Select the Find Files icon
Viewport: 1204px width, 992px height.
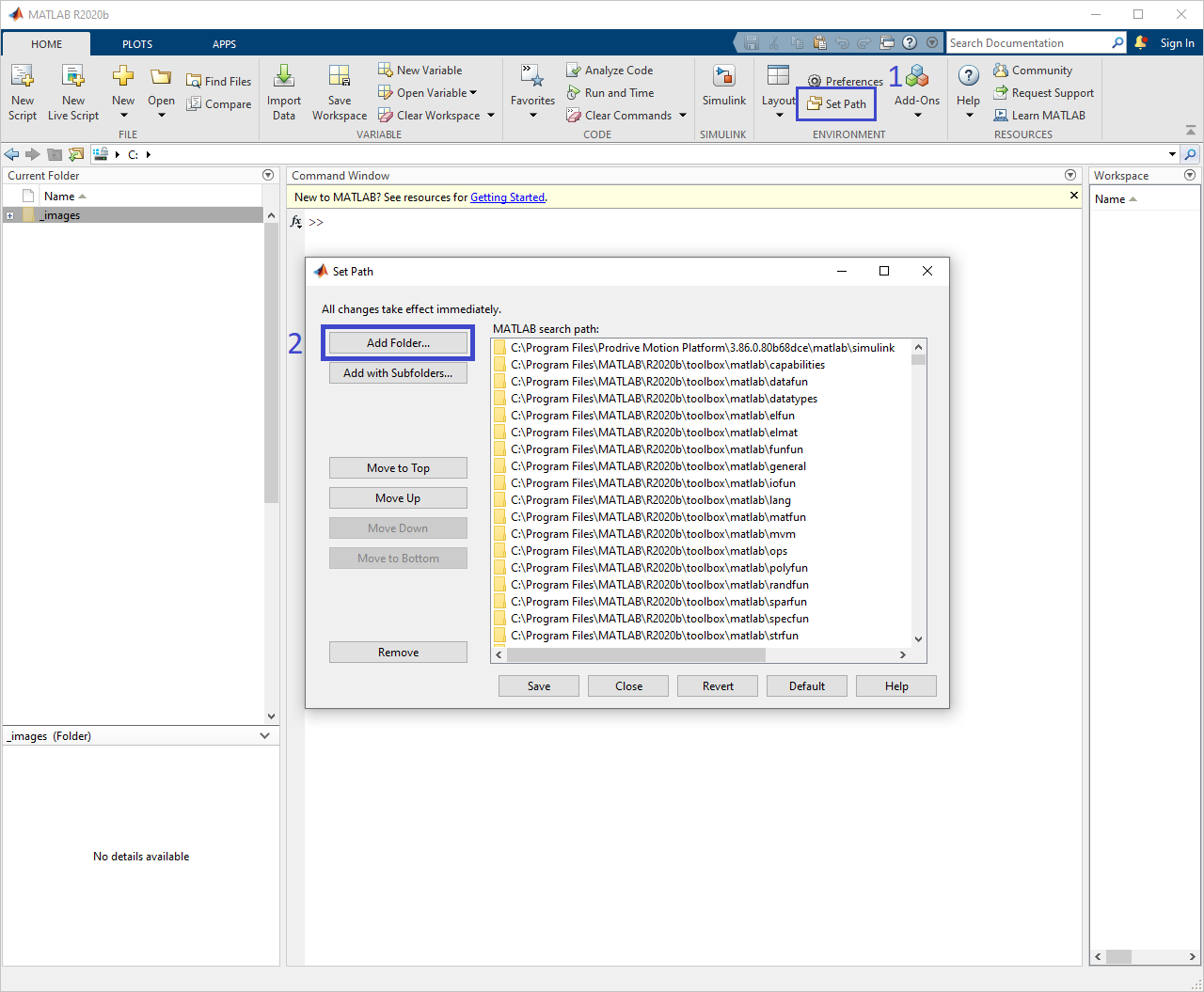[x=218, y=81]
